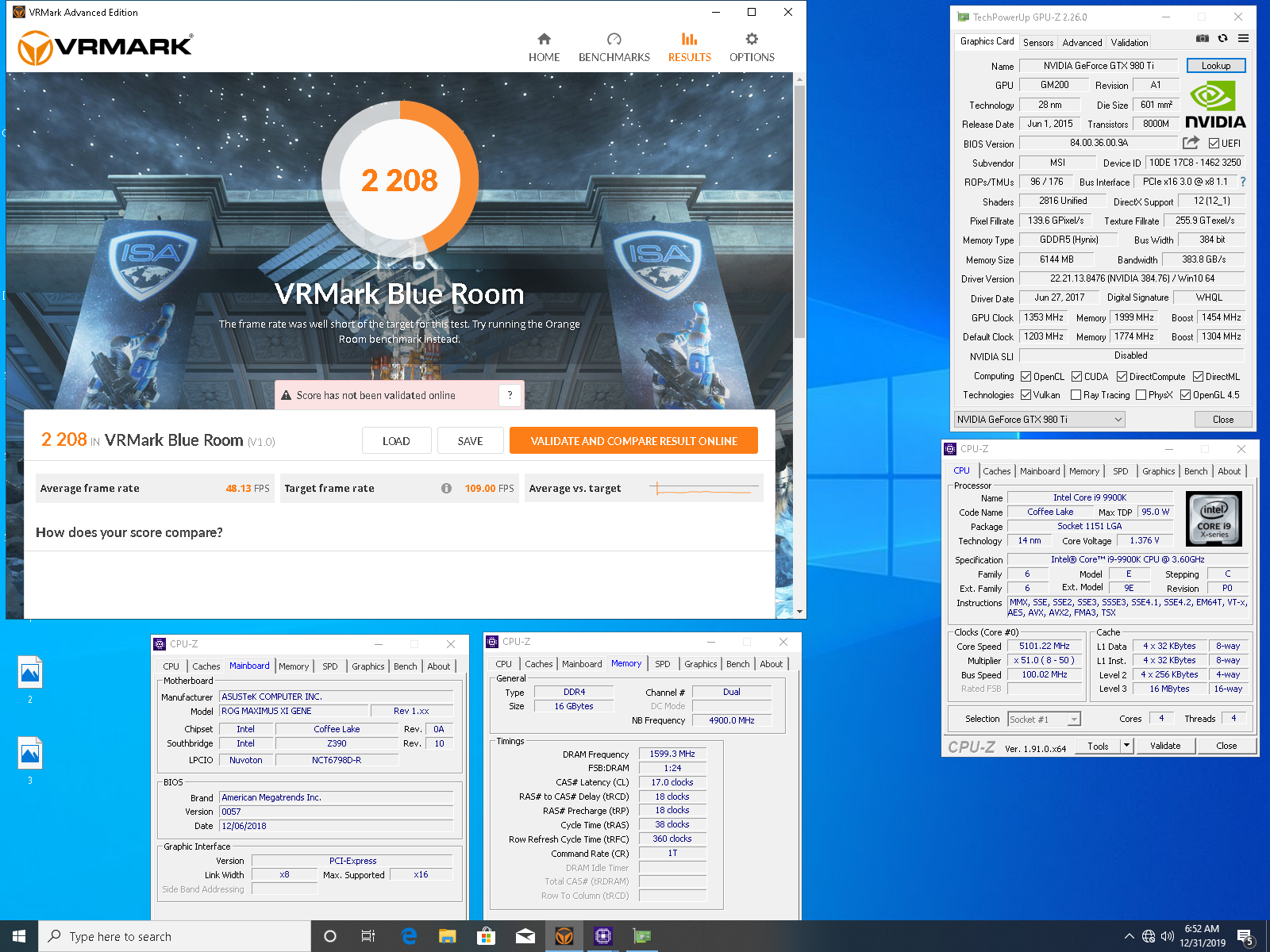The width and height of the screenshot is (1270, 952).
Task: Toggle Ray Tracing checkbox in GPU-Z
Action: (x=1076, y=395)
